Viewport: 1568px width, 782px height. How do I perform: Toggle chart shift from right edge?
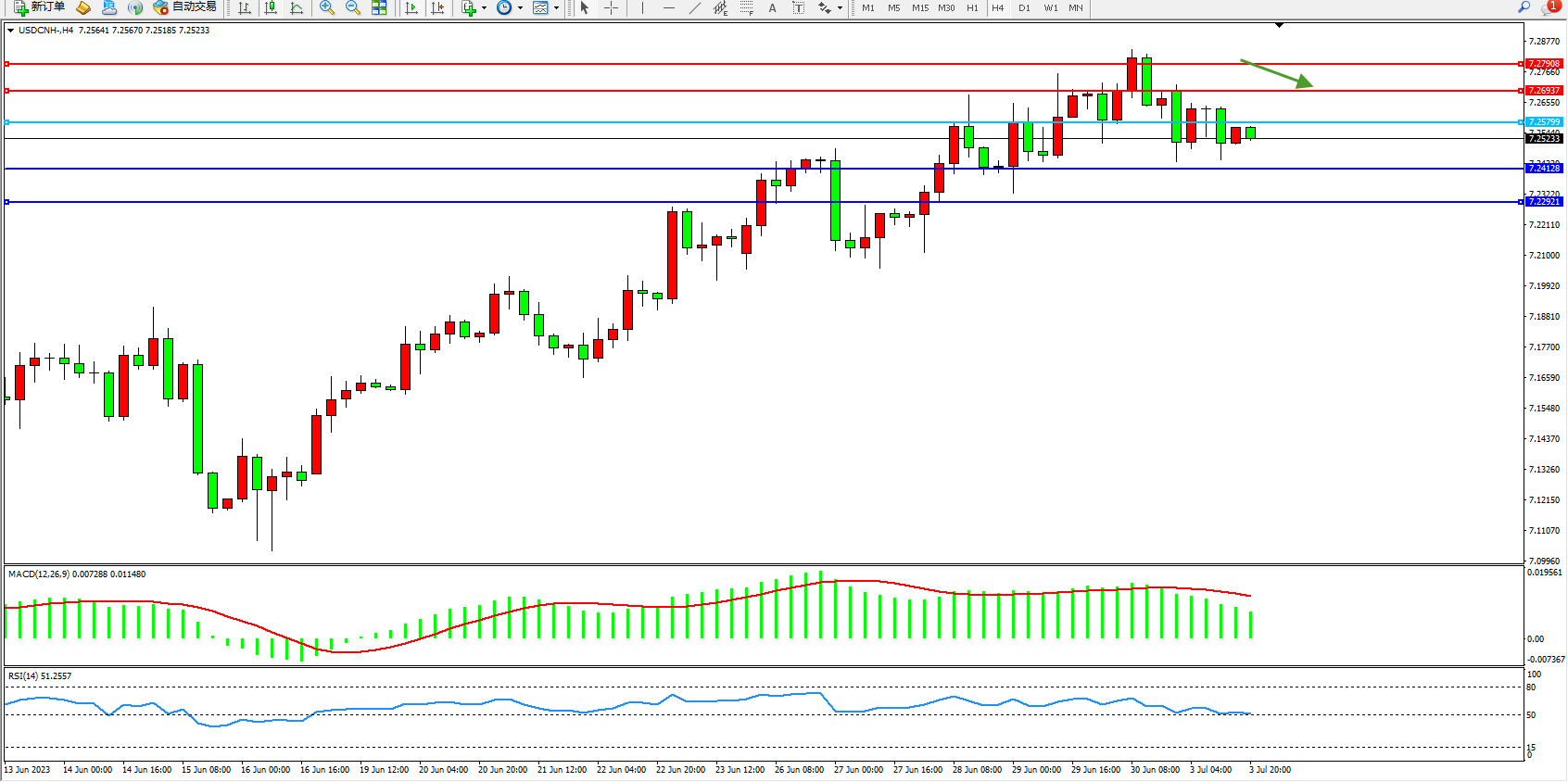pyautogui.click(x=438, y=7)
